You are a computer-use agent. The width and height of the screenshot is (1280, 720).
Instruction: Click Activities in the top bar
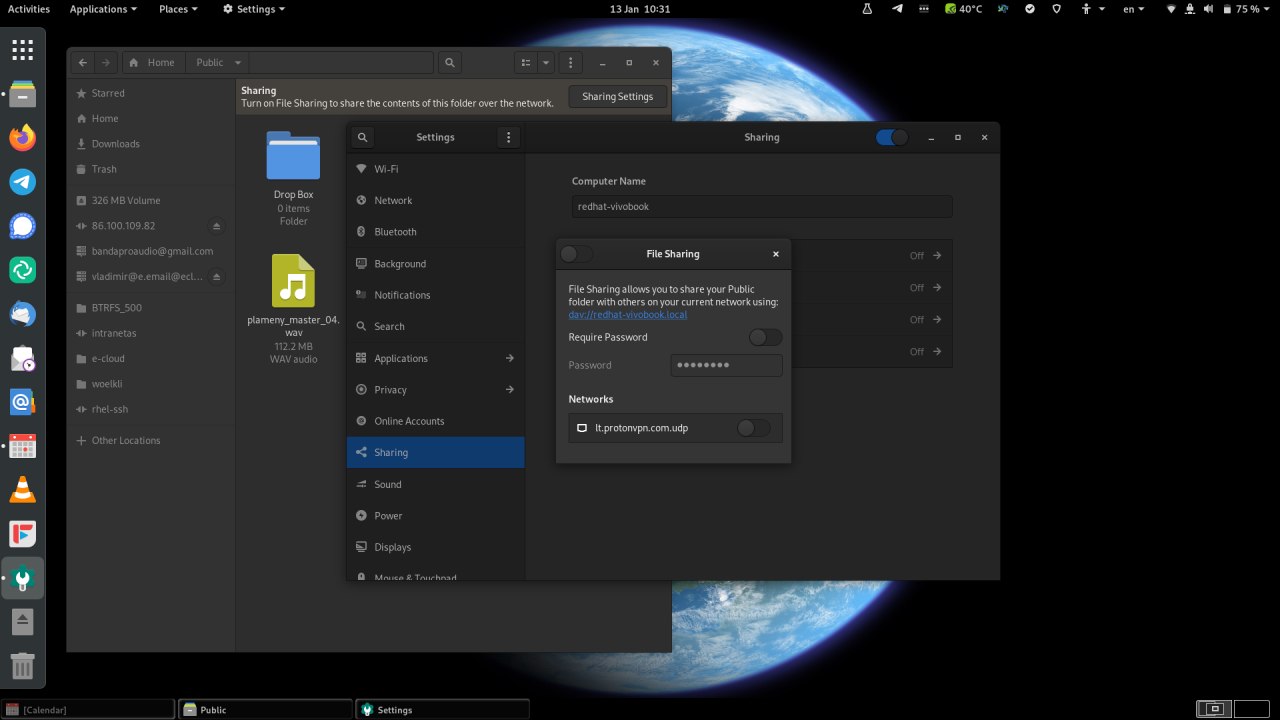click(x=29, y=9)
